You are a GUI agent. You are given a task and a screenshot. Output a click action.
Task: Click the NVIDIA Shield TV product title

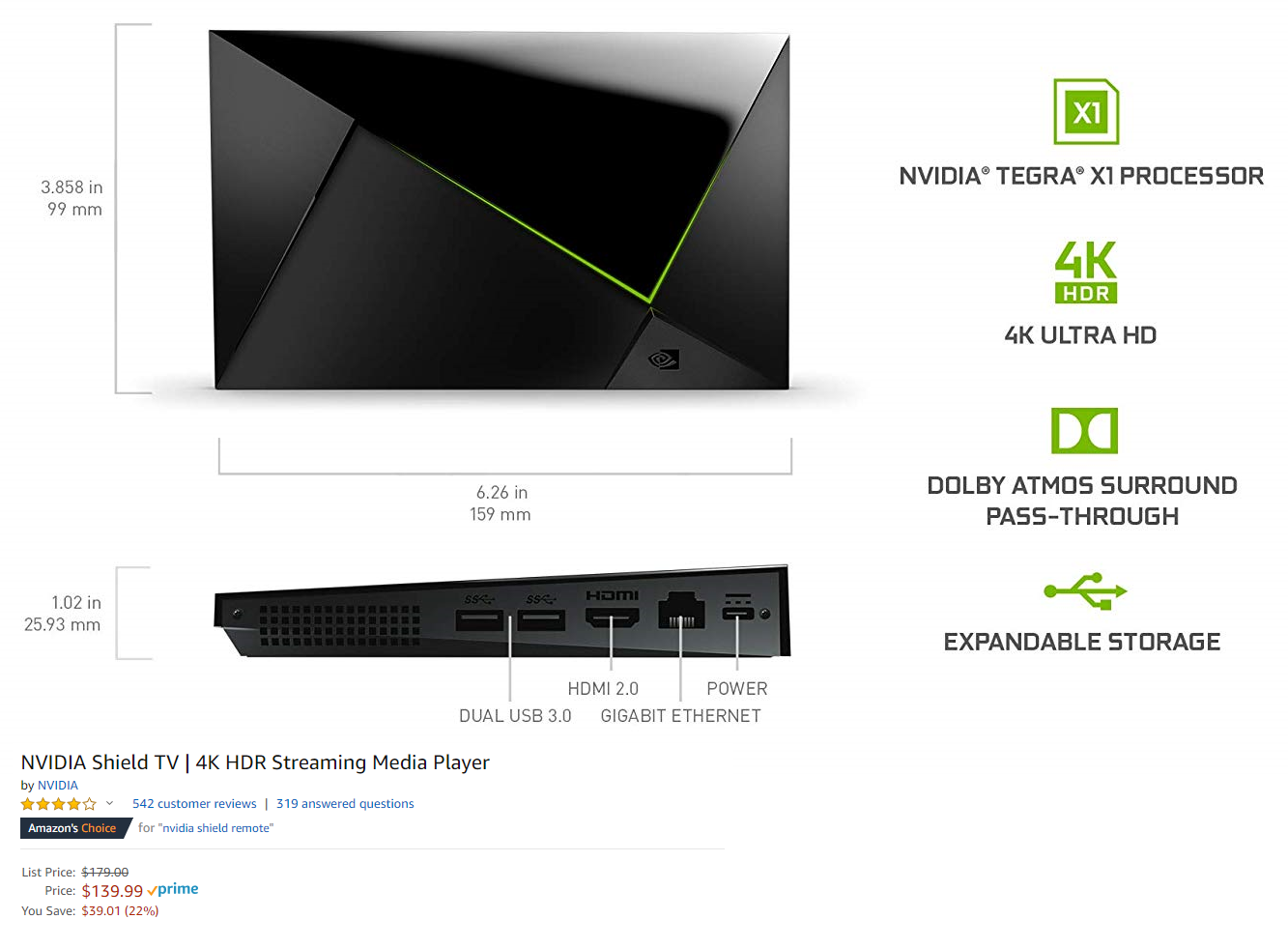pyautogui.click(x=255, y=762)
